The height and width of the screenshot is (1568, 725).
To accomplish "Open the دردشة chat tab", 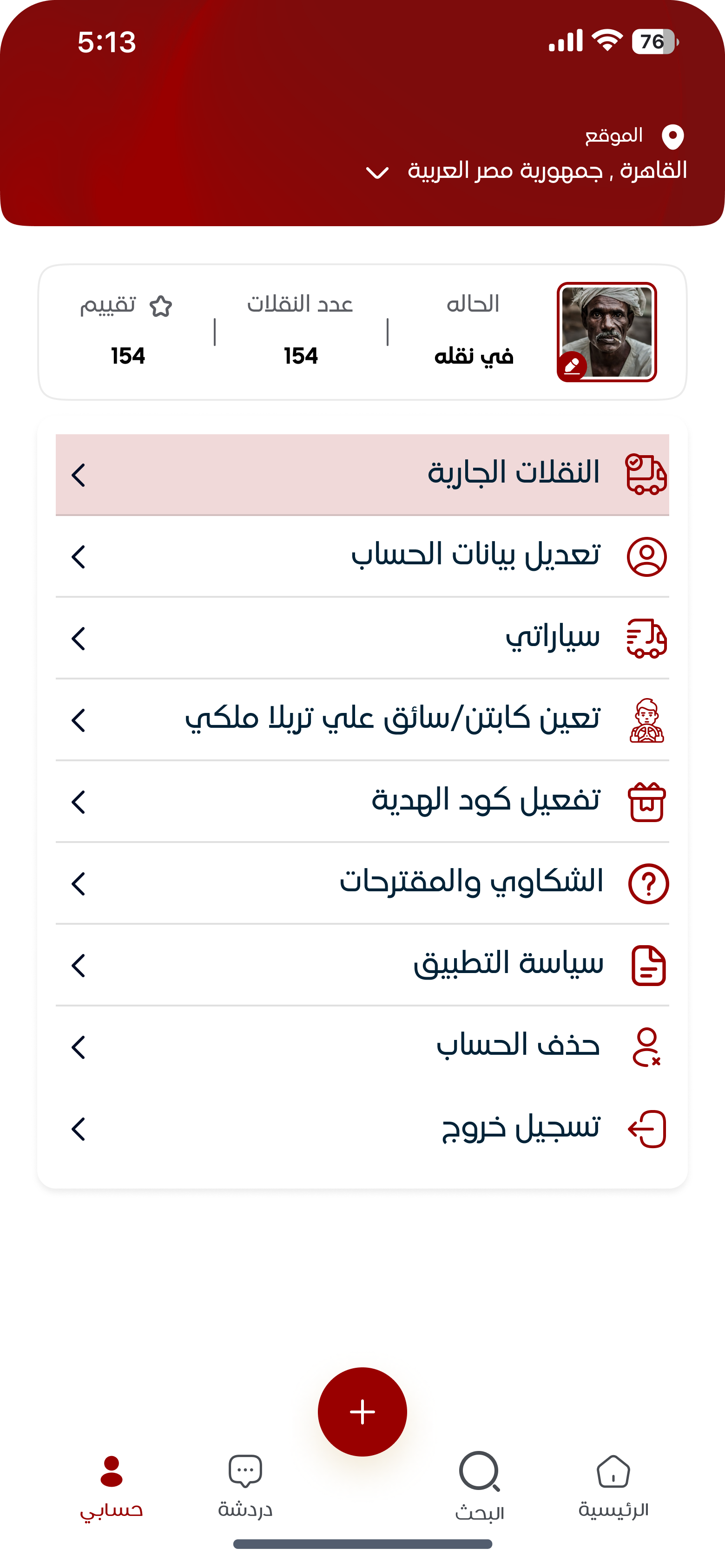I will tap(245, 1485).
